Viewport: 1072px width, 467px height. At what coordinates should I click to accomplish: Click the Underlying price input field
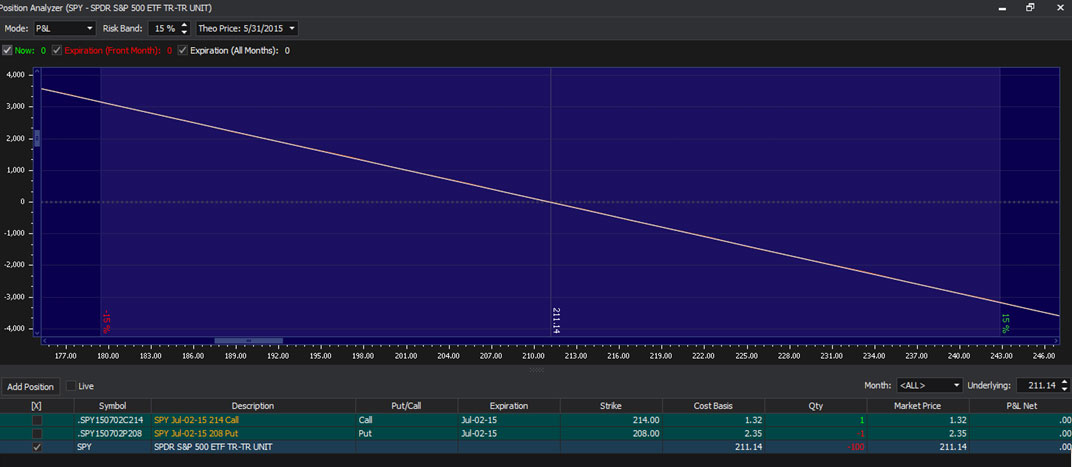tap(1036, 385)
